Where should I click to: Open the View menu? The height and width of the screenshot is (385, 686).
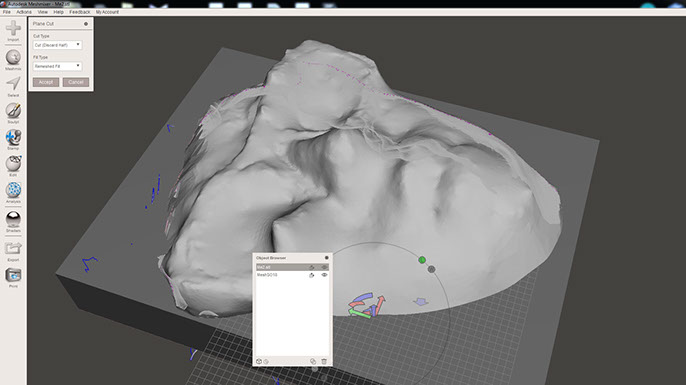(42, 12)
